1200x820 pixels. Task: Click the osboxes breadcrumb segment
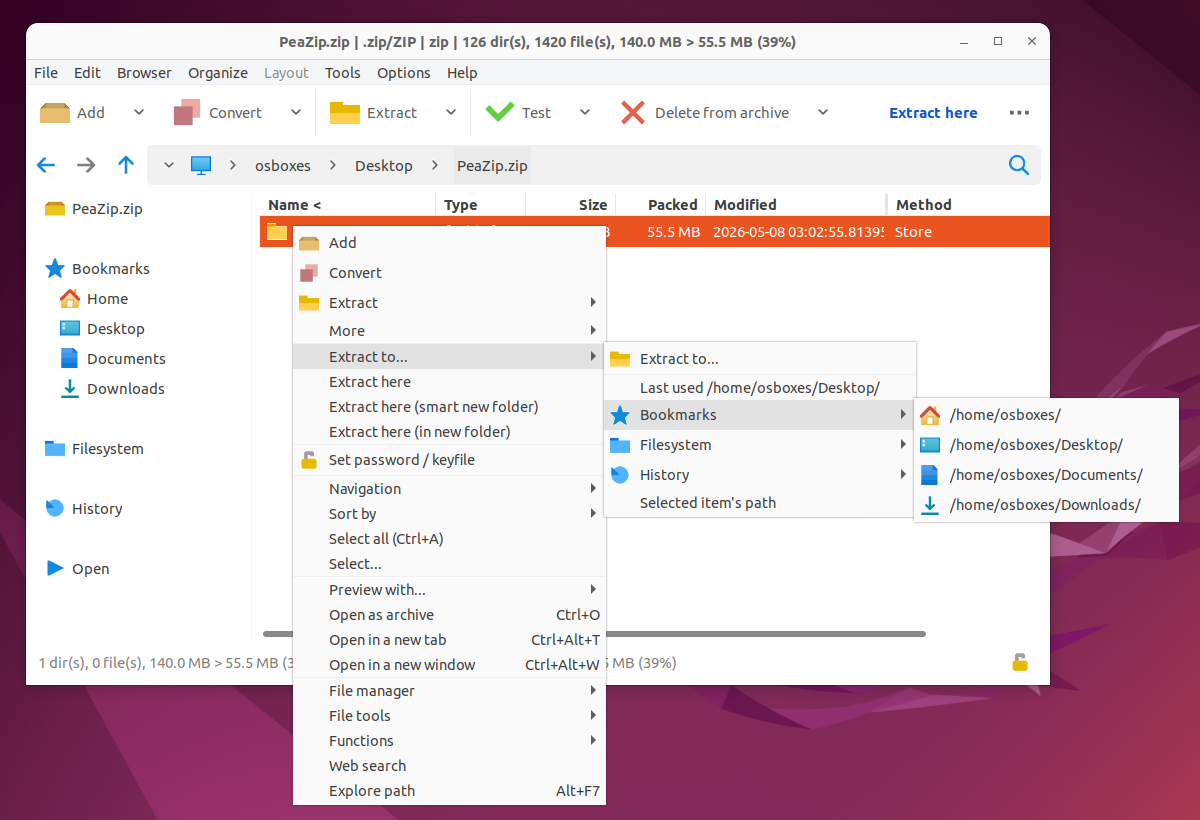283,166
